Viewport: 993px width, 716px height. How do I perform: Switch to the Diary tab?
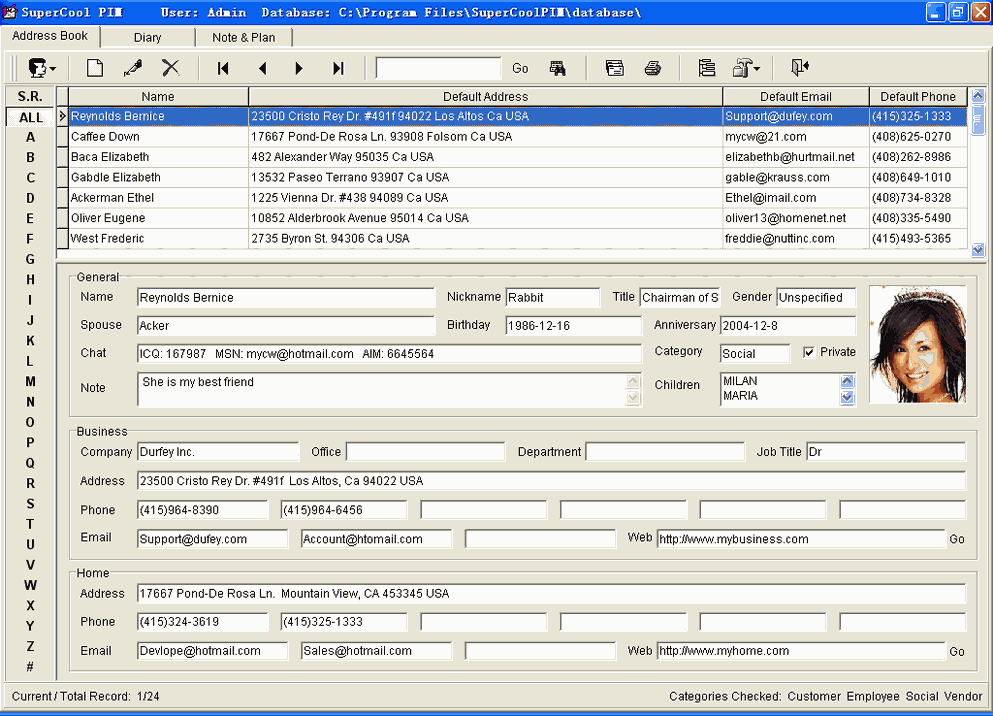tap(147, 37)
